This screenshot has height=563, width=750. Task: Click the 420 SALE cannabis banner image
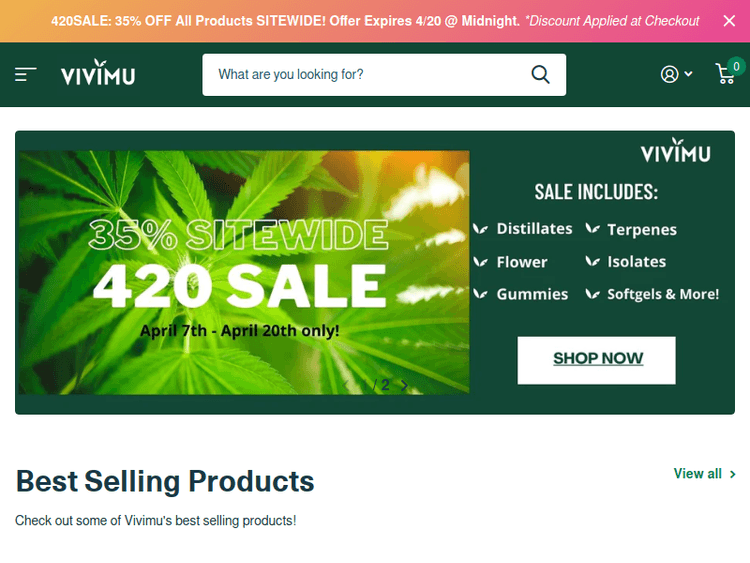click(x=244, y=273)
